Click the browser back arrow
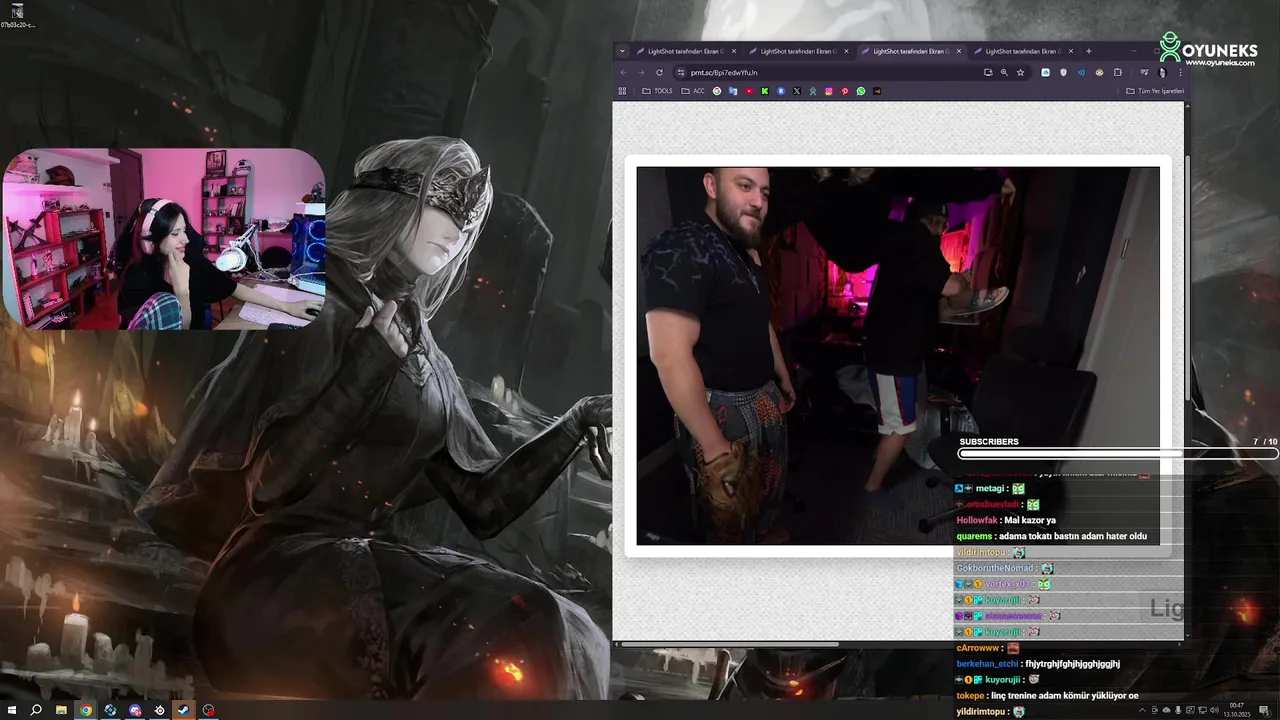1280x720 pixels. pos(624,72)
